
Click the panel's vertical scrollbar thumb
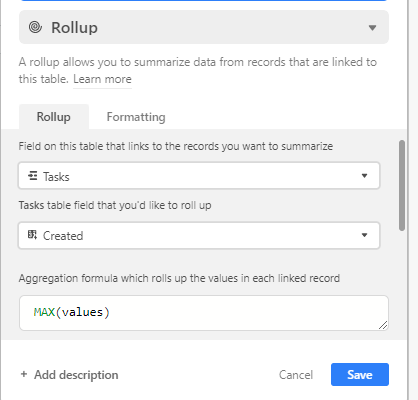click(x=402, y=185)
